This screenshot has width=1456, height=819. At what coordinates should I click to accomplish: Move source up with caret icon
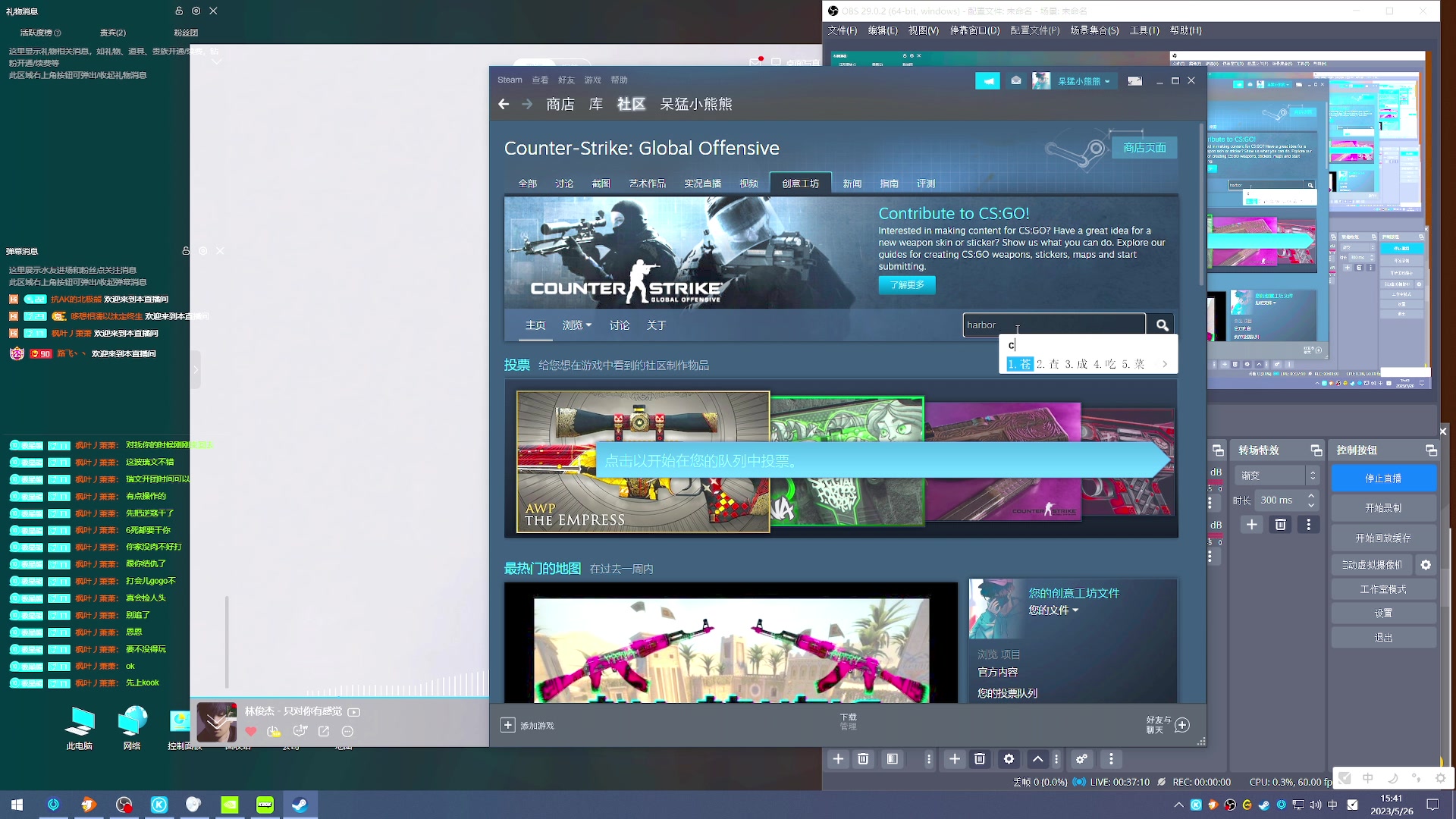(1037, 758)
